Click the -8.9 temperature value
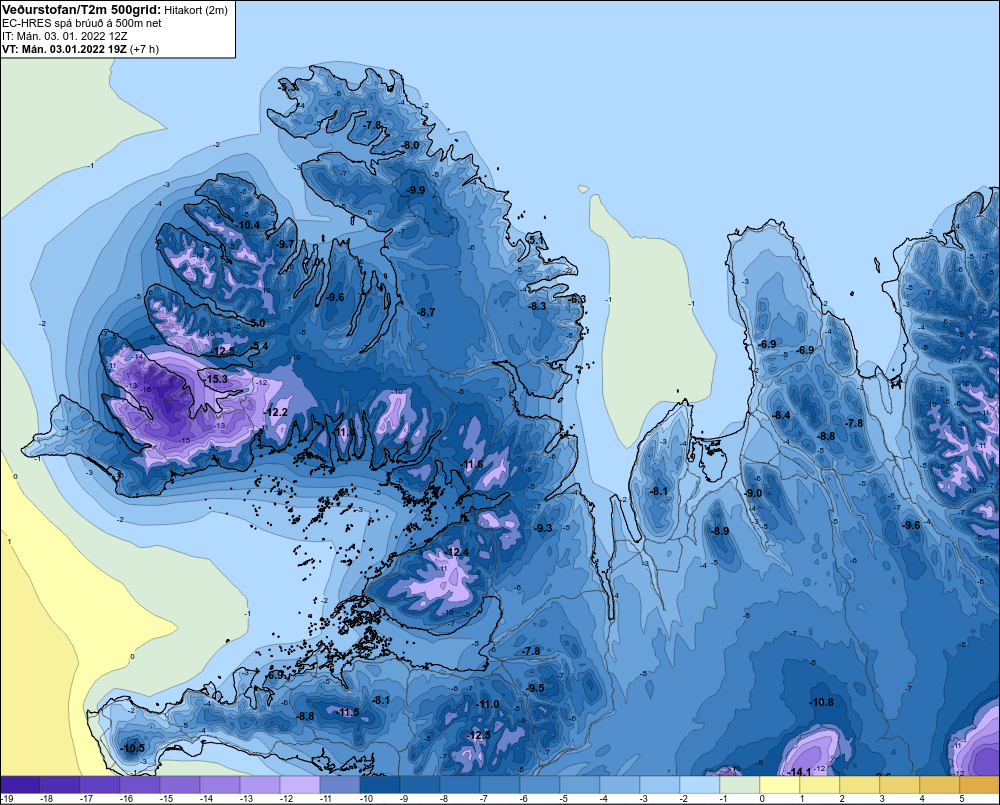The image size is (1000, 805). 720,531
